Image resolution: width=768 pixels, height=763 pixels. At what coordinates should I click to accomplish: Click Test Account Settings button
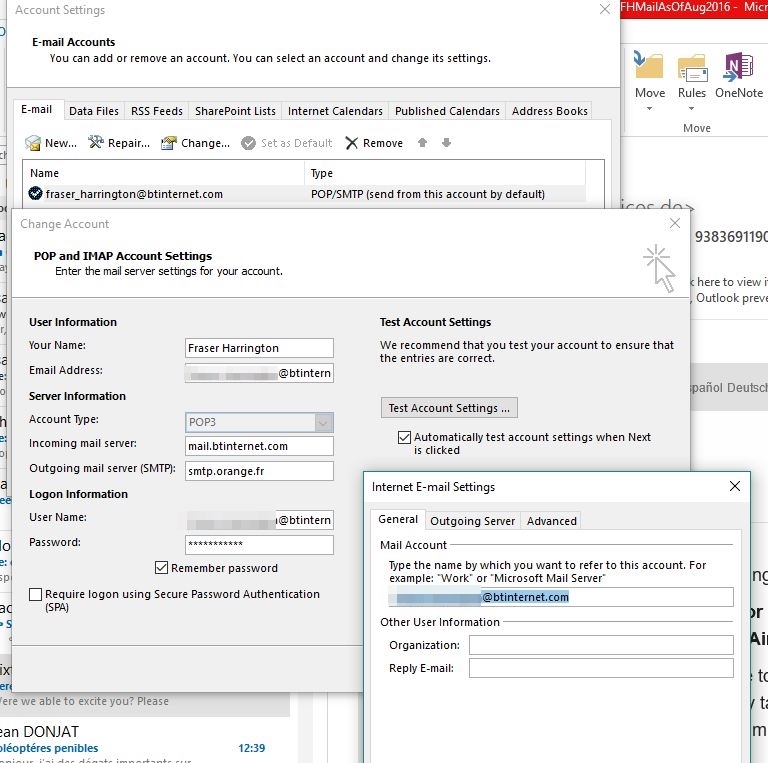tap(449, 408)
